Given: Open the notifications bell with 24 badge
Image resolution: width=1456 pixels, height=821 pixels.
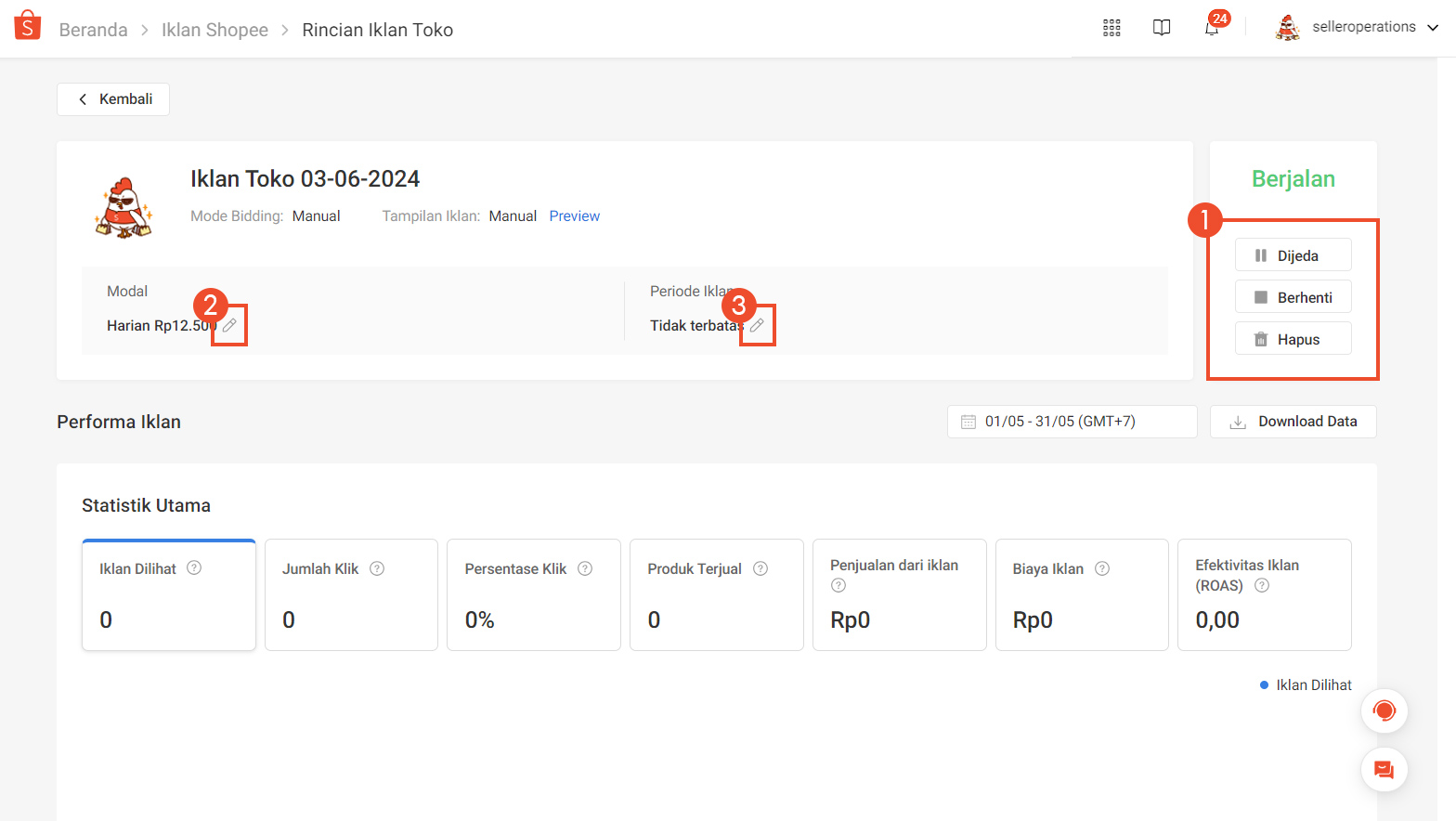Looking at the screenshot, I should coord(1212,28).
